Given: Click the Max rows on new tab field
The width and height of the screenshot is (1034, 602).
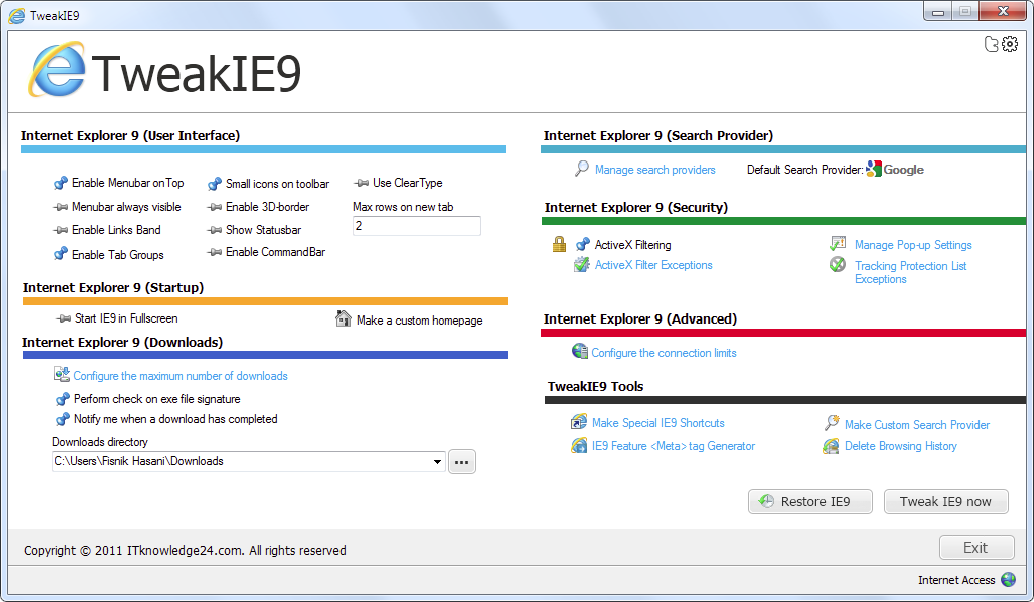Looking at the screenshot, I should (x=417, y=226).
